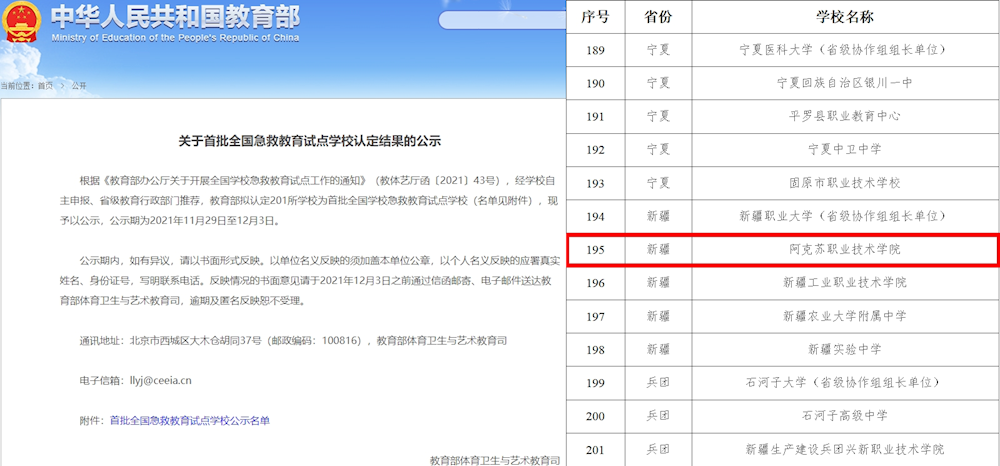Select cell 阿克苏职业技术学院
Image resolution: width=1000 pixels, height=466 pixels.
point(844,249)
